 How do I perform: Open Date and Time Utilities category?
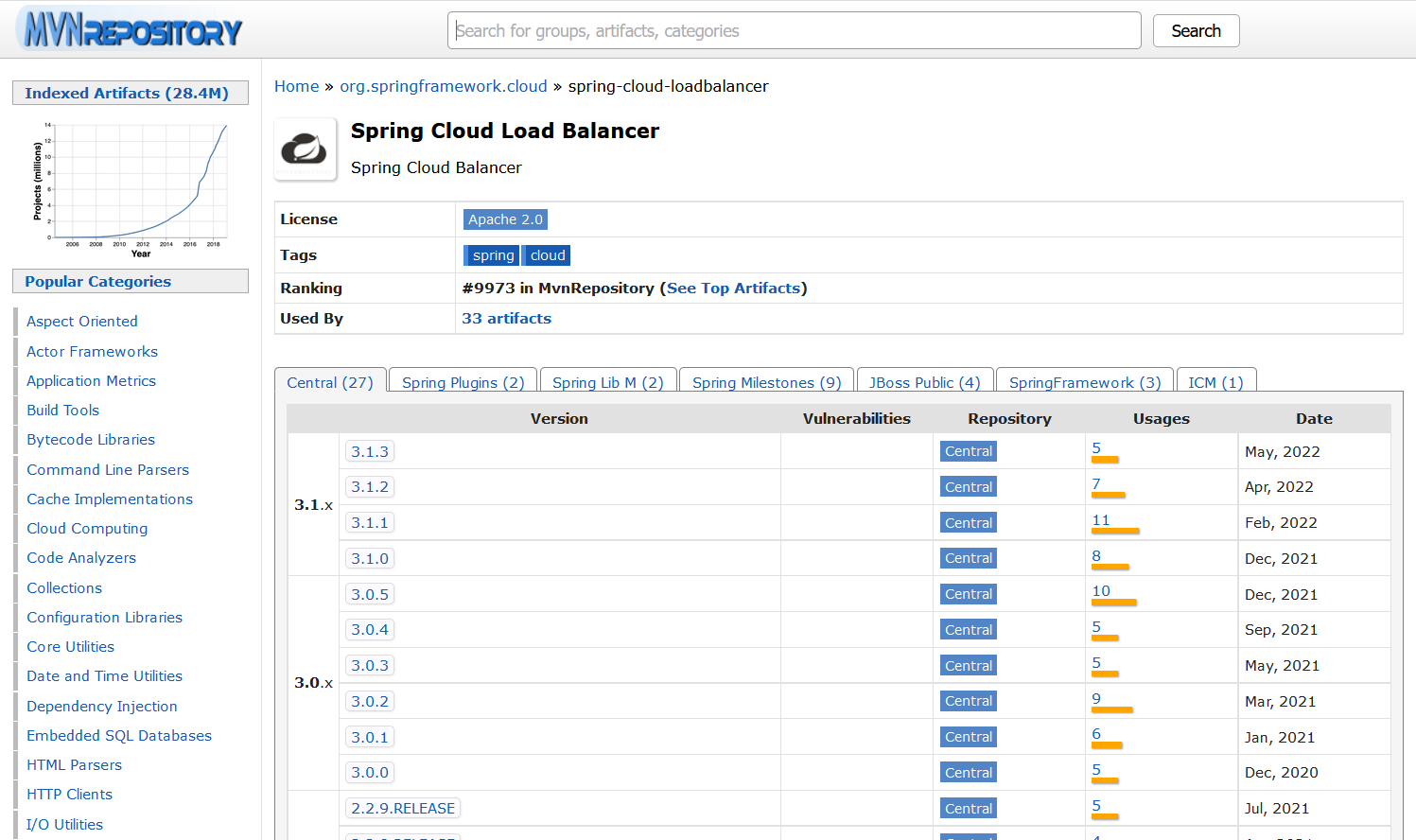tap(104, 676)
